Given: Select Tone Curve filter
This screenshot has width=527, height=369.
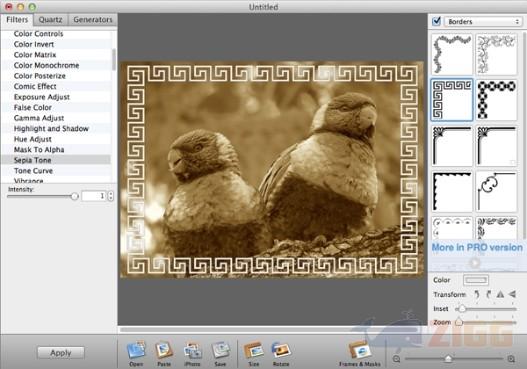Looking at the screenshot, I should click(56, 171).
